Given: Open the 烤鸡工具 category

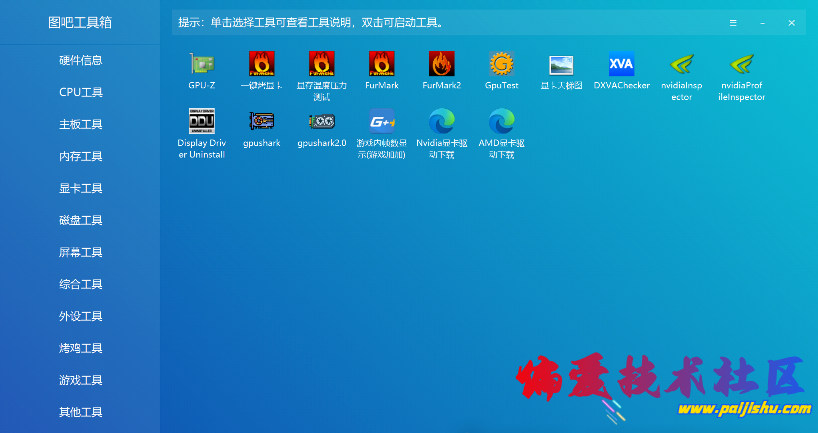Looking at the screenshot, I should (81, 348).
